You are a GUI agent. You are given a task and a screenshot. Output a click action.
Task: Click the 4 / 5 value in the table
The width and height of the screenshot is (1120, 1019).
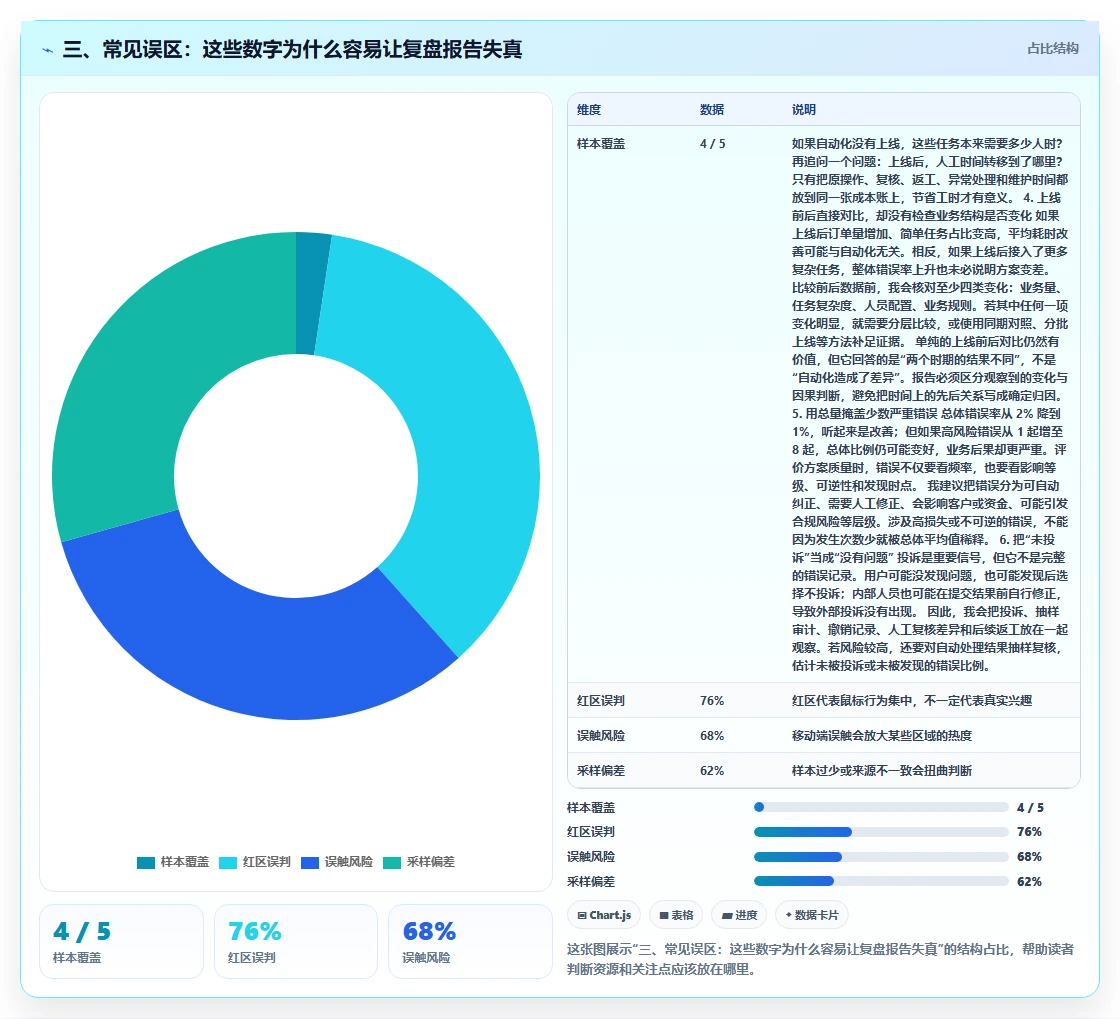point(712,144)
